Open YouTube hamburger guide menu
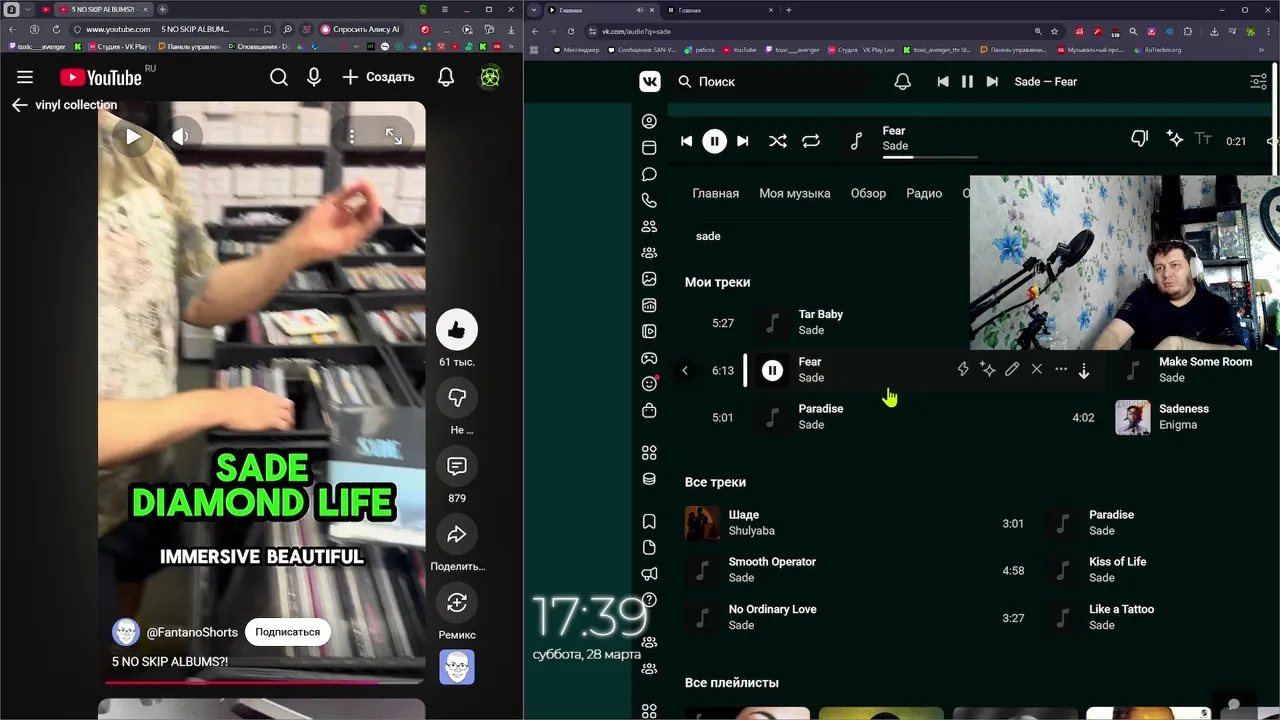This screenshot has height=720, width=1280. (x=25, y=77)
